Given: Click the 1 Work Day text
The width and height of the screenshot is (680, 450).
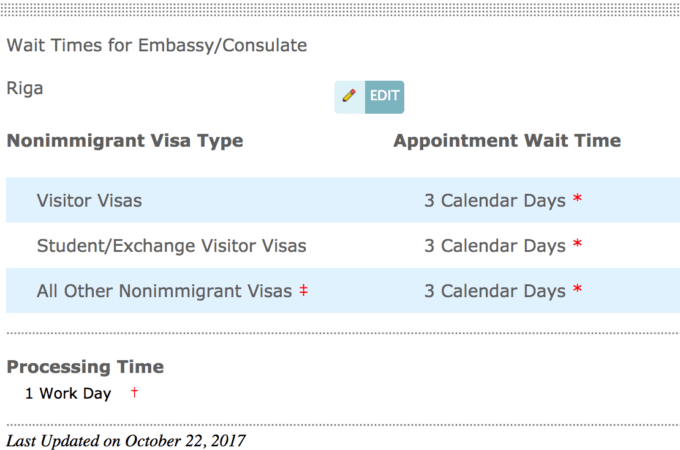Looking at the screenshot, I should 68,394.
